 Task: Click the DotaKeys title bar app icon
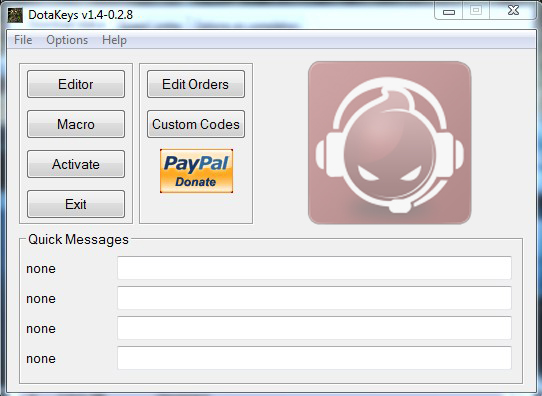[x=15, y=15]
